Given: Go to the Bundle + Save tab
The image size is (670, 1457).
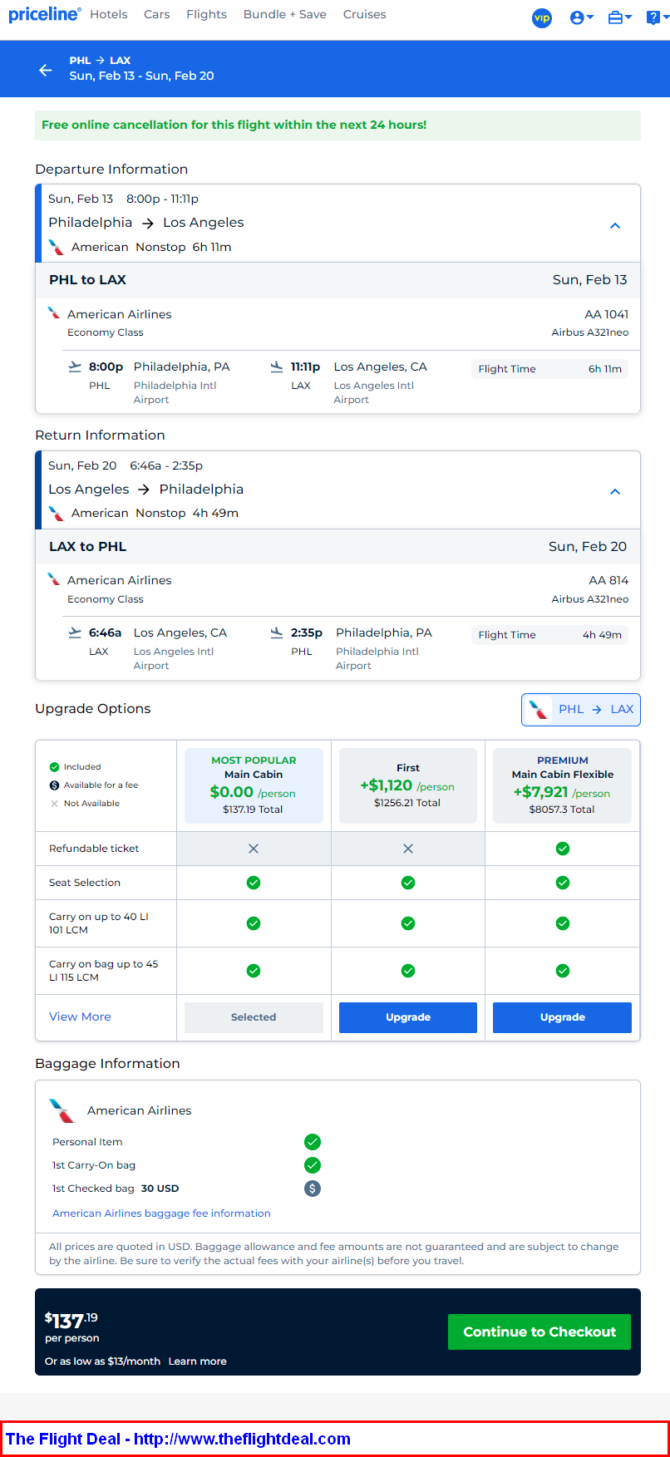Looking at the screenshot, I should [x=285, y=15].
